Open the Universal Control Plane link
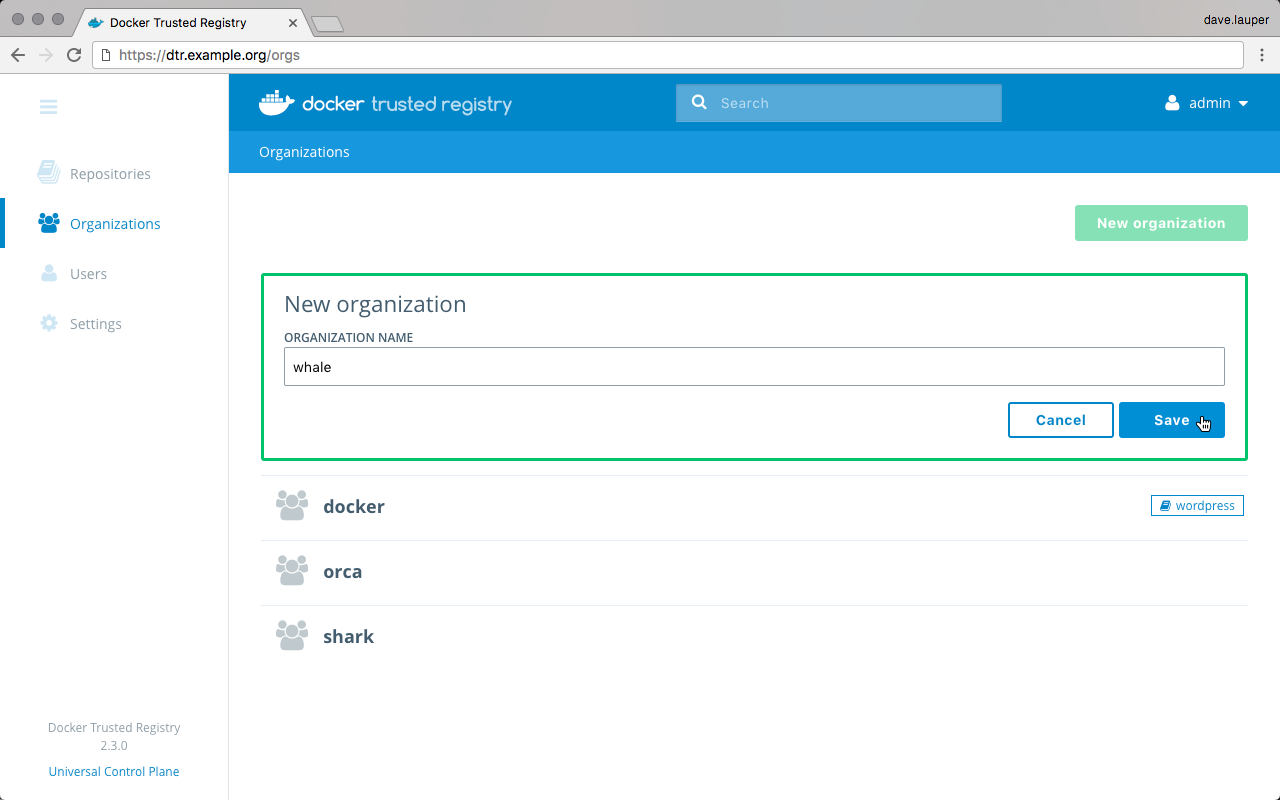This screenshot has width=1280, height=800. (114, 771)
